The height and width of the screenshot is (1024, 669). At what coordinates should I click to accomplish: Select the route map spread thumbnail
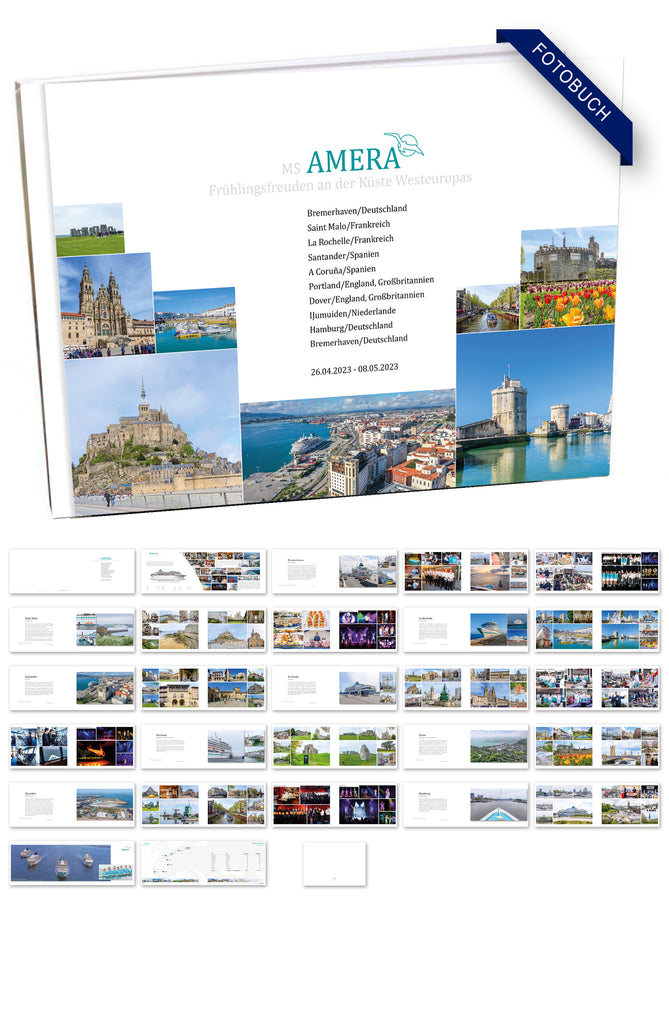click(204, 863)
